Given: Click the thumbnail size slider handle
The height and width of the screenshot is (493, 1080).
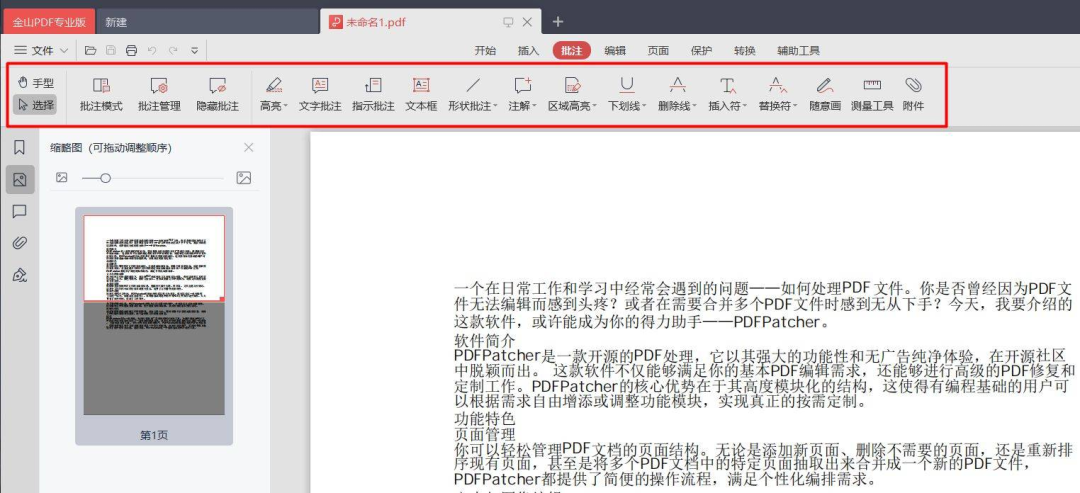Looking at the screenshot, I should tap(105, 178).
